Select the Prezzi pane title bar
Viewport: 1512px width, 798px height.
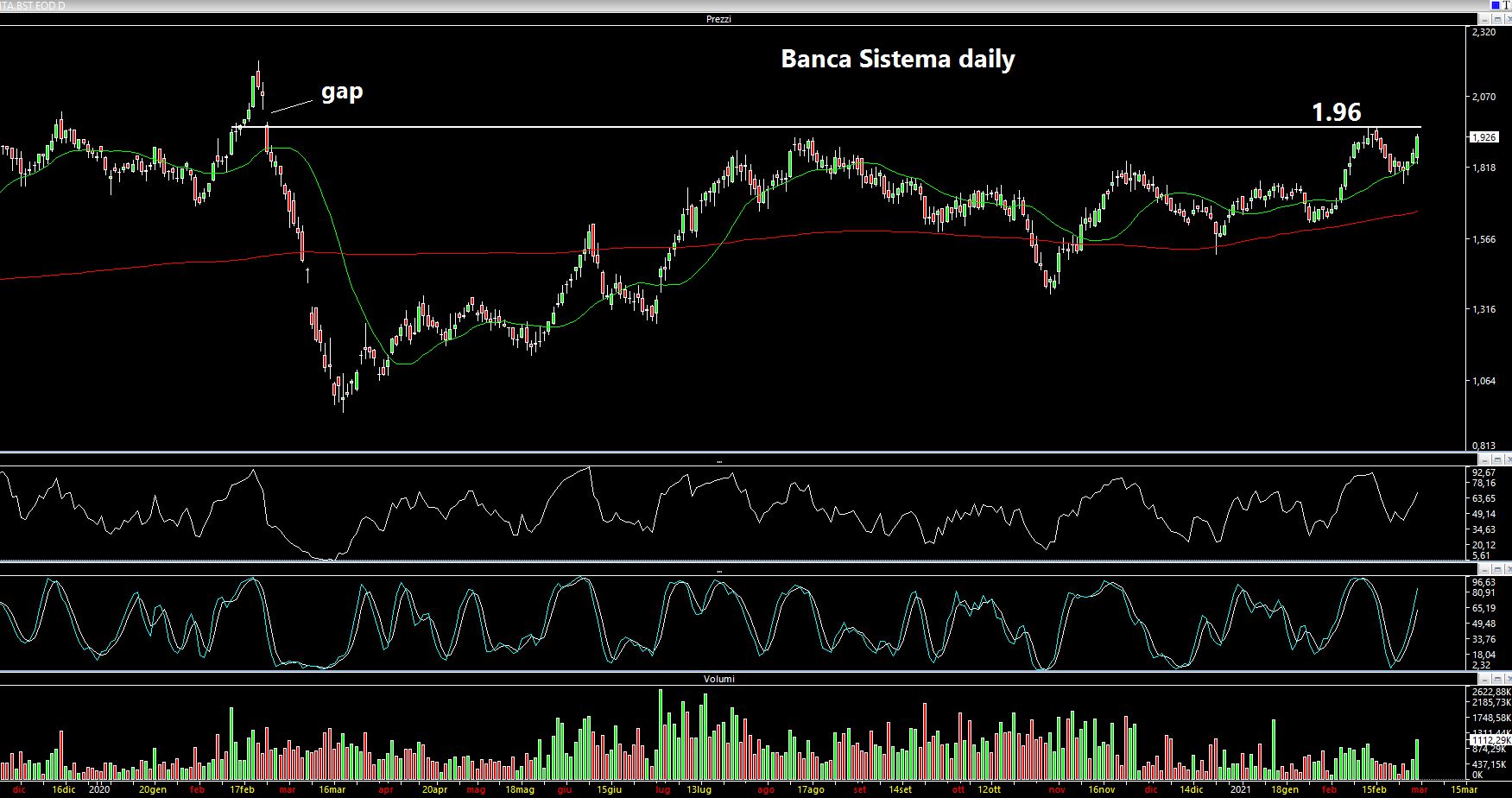coord(738,19)
